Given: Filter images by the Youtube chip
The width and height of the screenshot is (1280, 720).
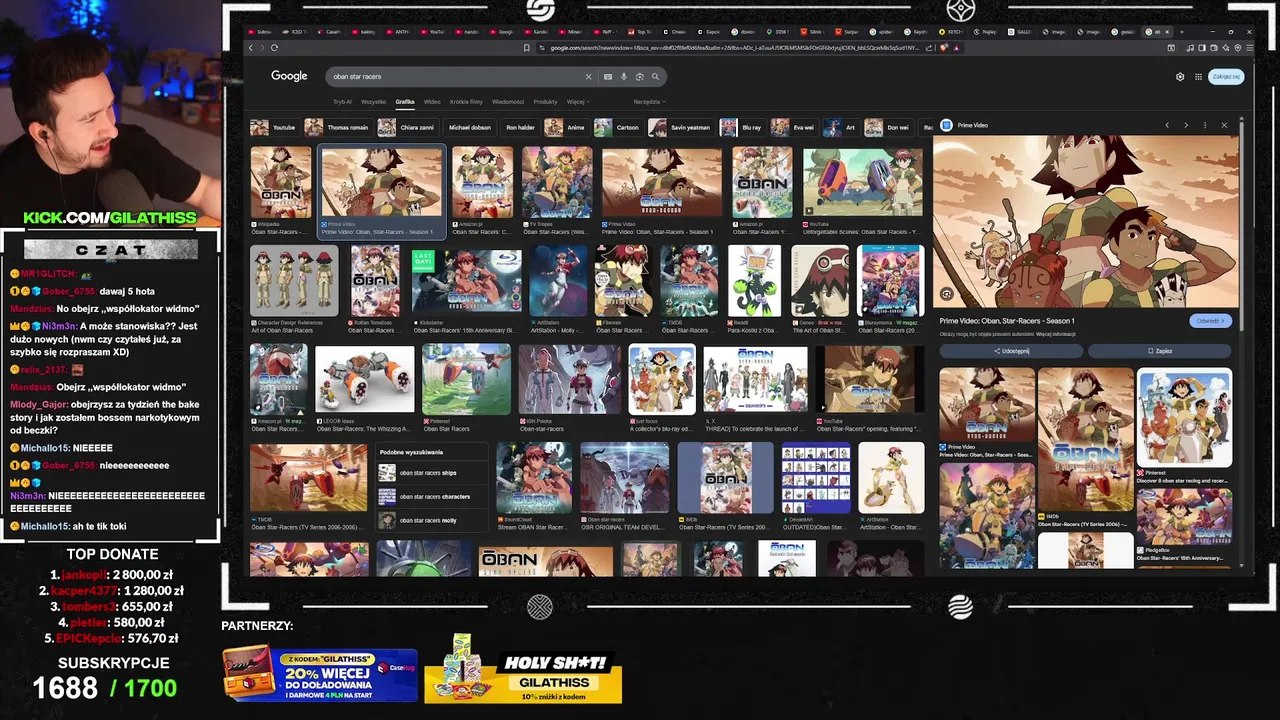Looking at the screenshot, I should click(275, 127).
